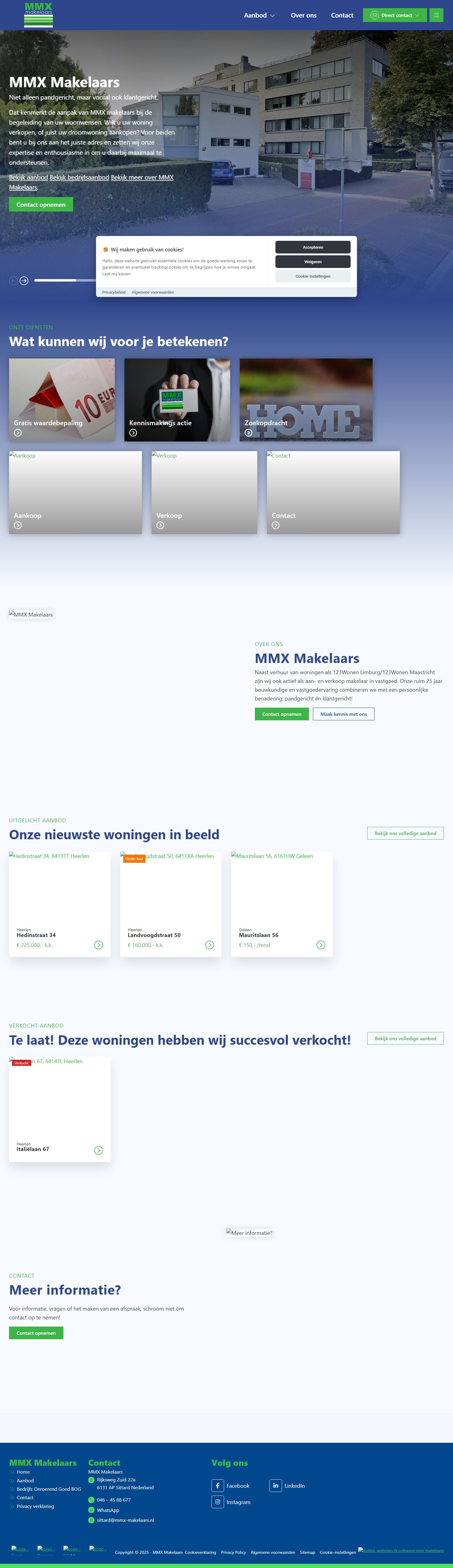453x1568 pixels.
Task: Click the next slide arrow in the hero
Action: 24,281
